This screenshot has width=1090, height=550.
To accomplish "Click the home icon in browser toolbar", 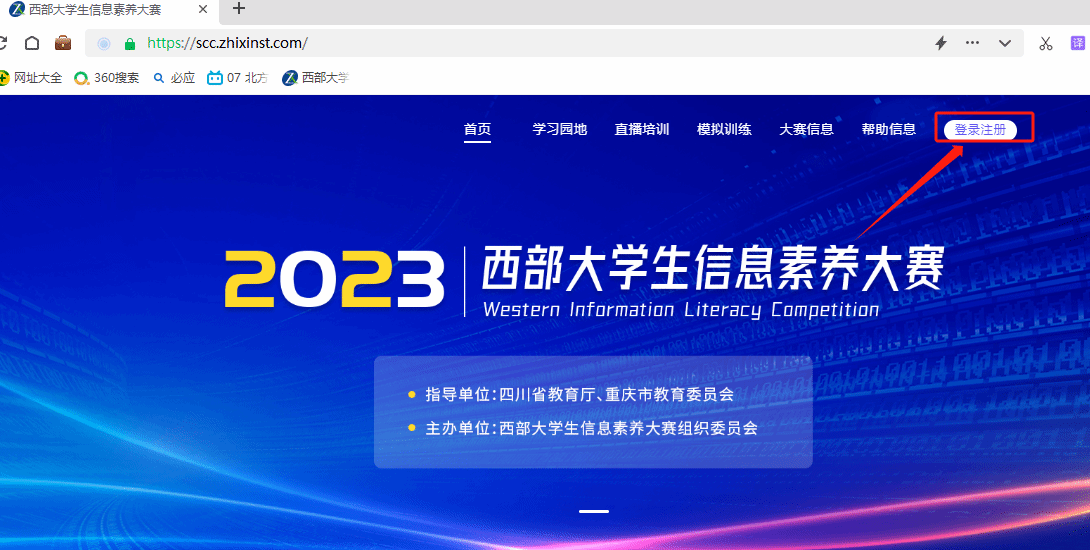I will pyautogui.click(x=32, y=43).
